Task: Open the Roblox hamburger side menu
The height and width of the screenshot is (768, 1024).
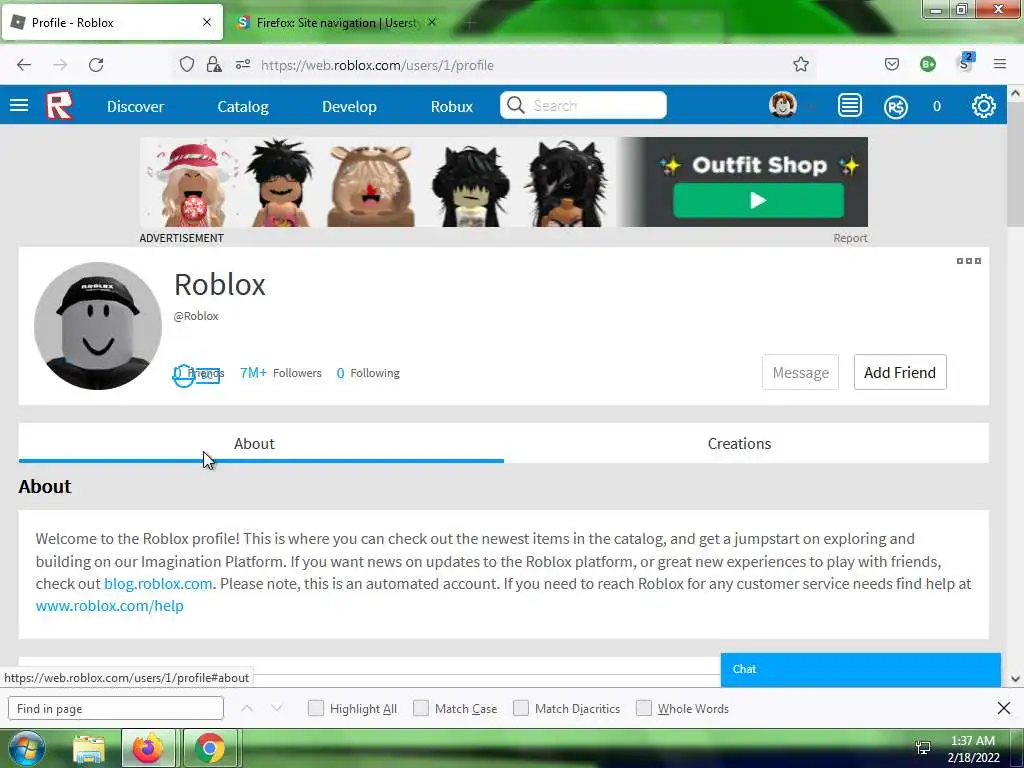Action: point(19,105)
